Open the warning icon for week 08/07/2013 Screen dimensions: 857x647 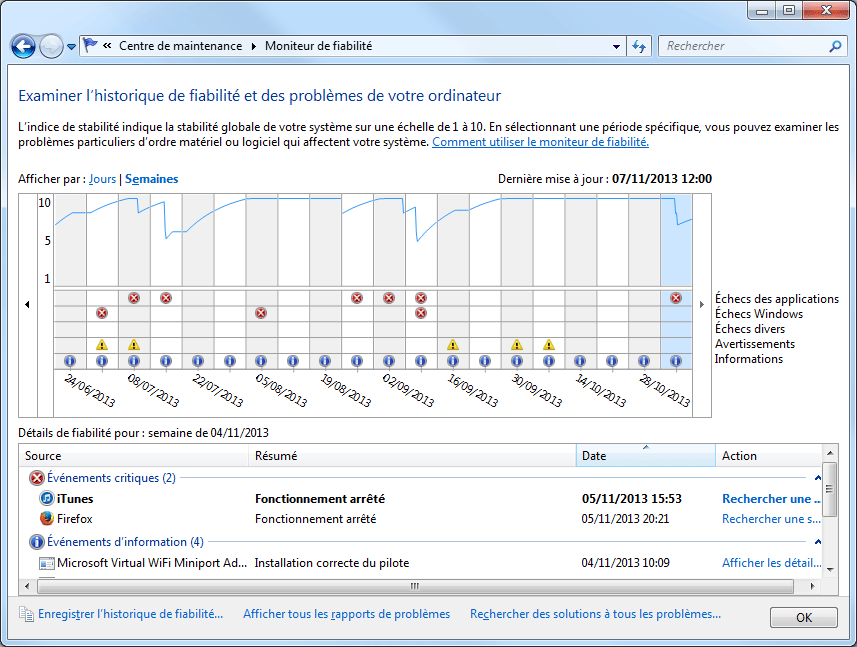tap(134, 345)
